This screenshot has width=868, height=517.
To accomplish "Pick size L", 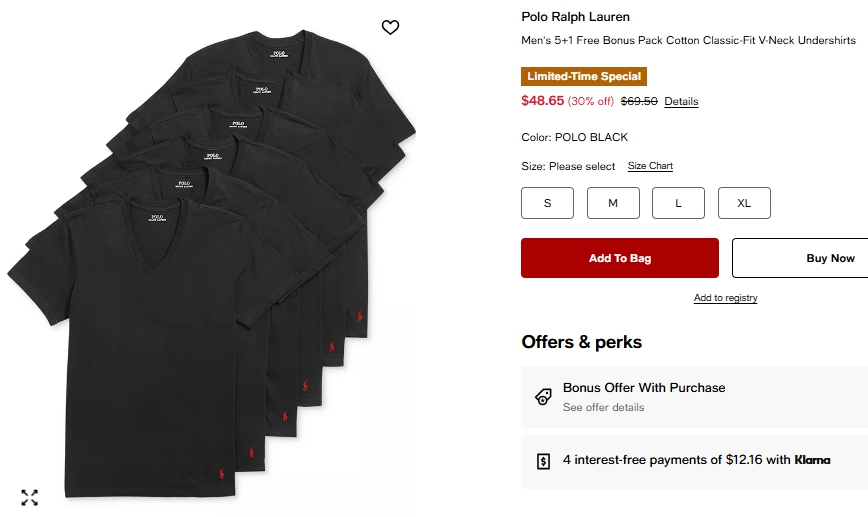I will pyautogui.click(x=678, y=203).
